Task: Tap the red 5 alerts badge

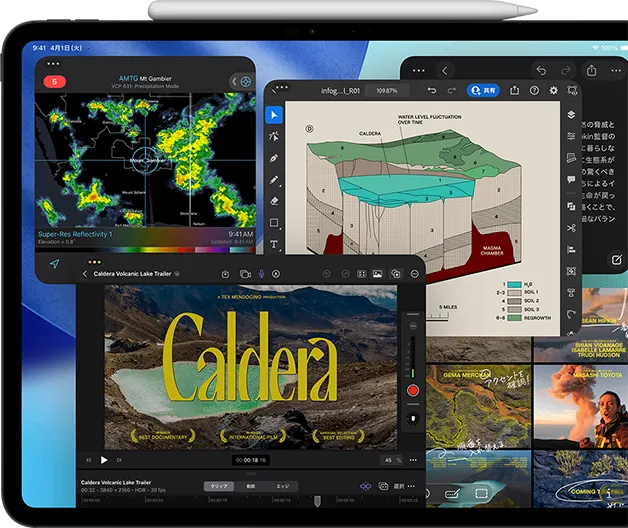Action: click(x=53, y=80)
